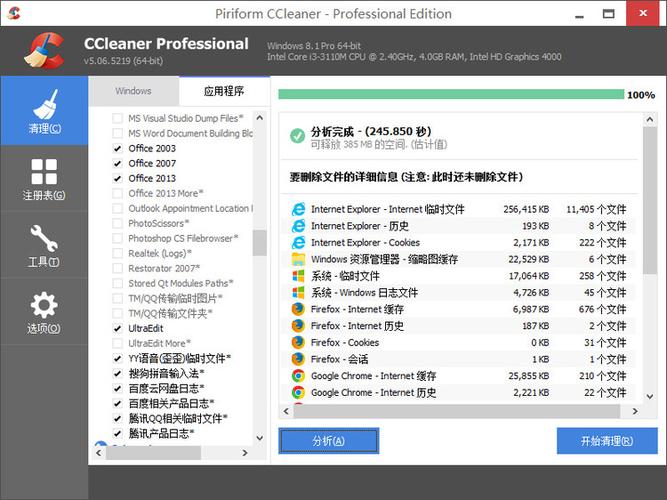
Task: Select the Photoshop CS Filebrowser item
Action: [183, 238]
